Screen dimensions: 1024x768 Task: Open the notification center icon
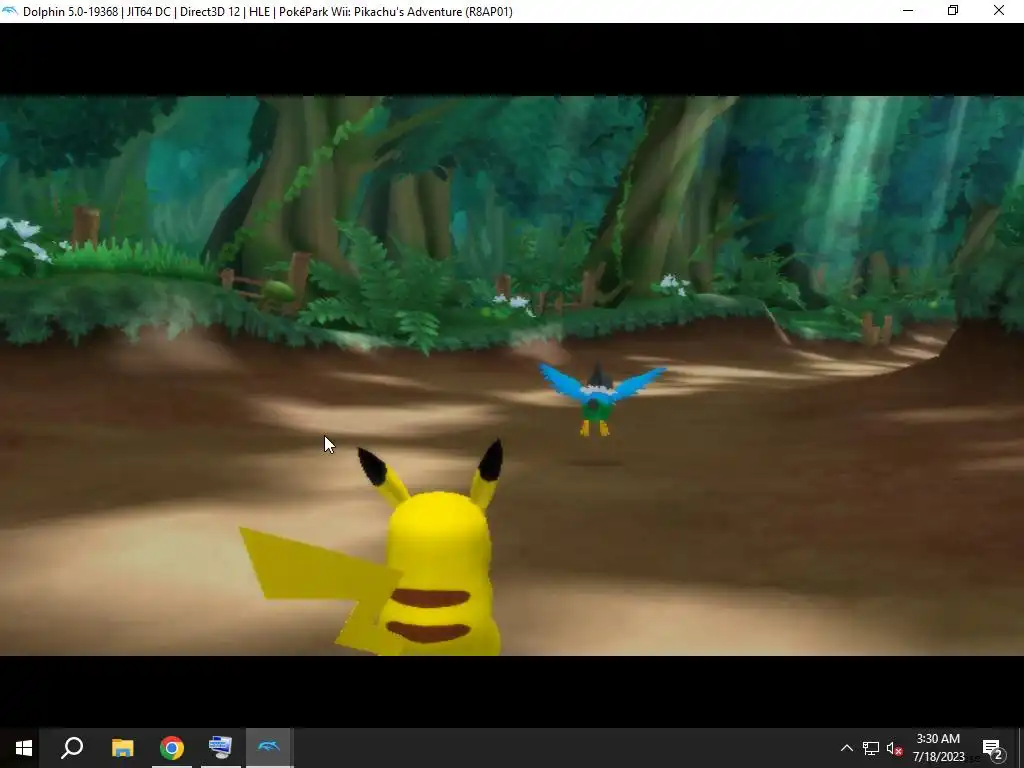click(993, 748)
